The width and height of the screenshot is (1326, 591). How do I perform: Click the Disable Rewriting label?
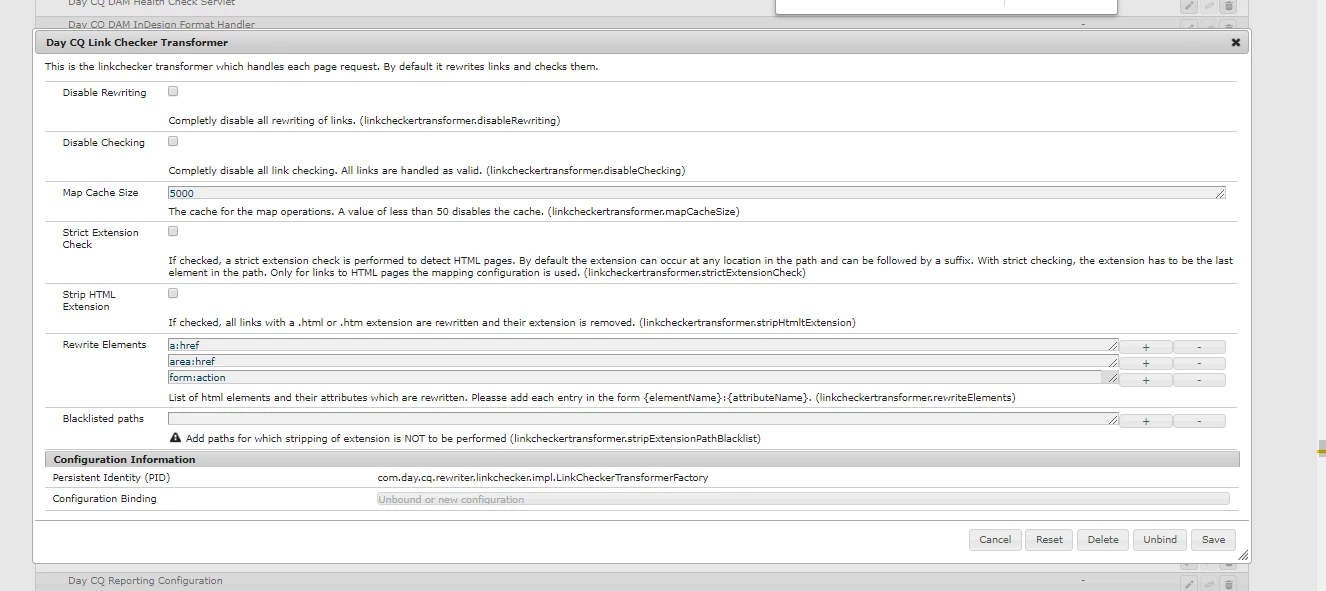104,93
